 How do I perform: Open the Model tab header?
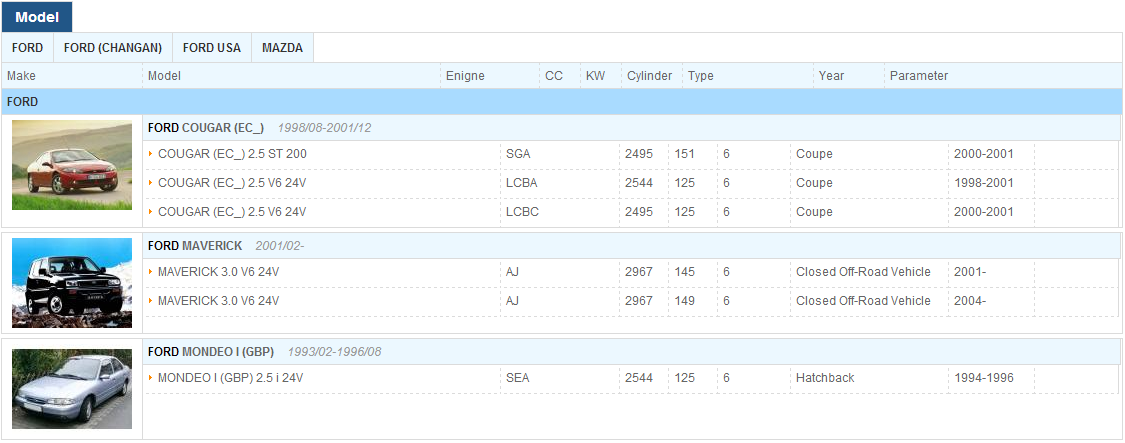[x=37, y=17]
